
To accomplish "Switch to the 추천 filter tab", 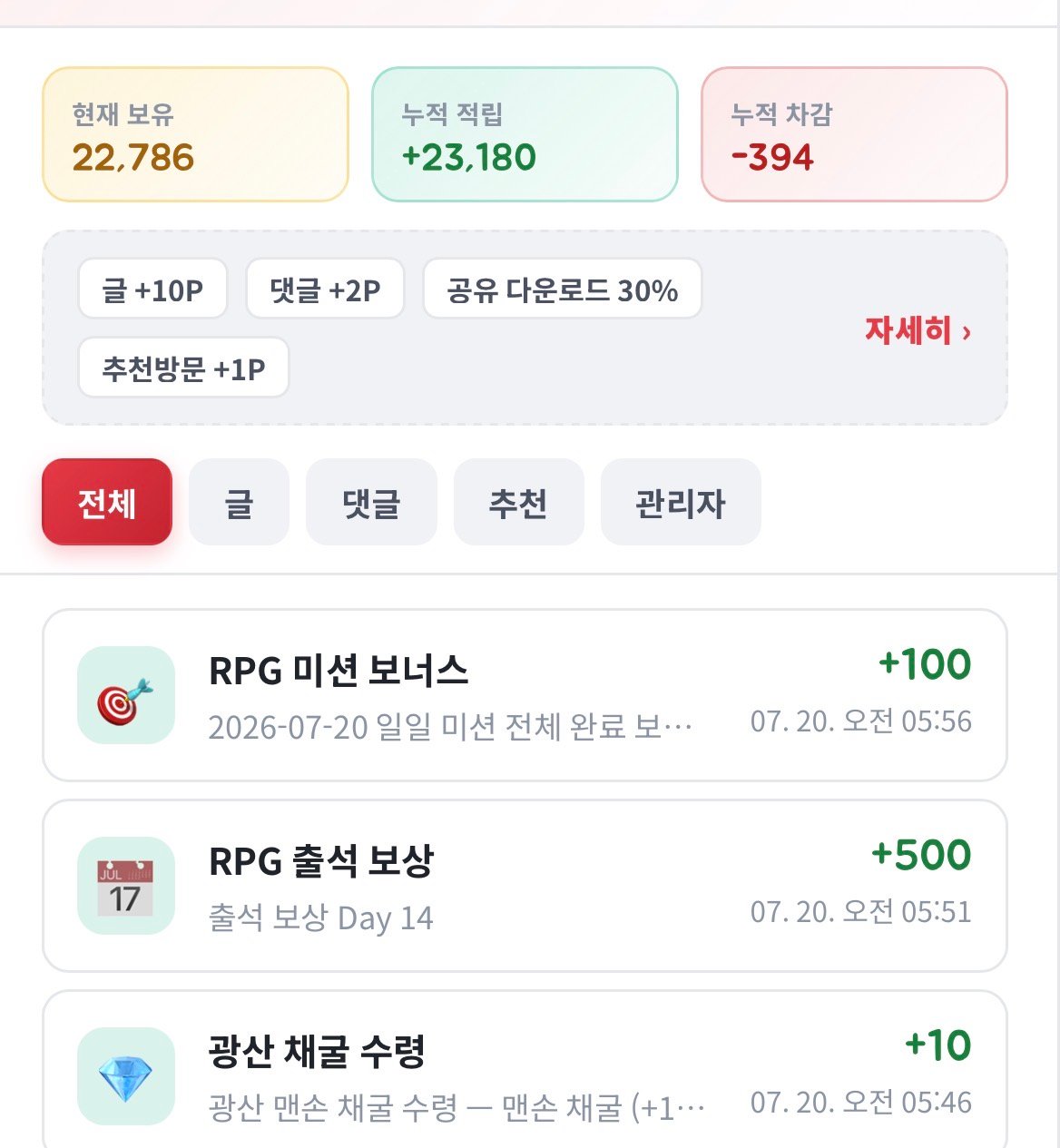I will [518, 502].
